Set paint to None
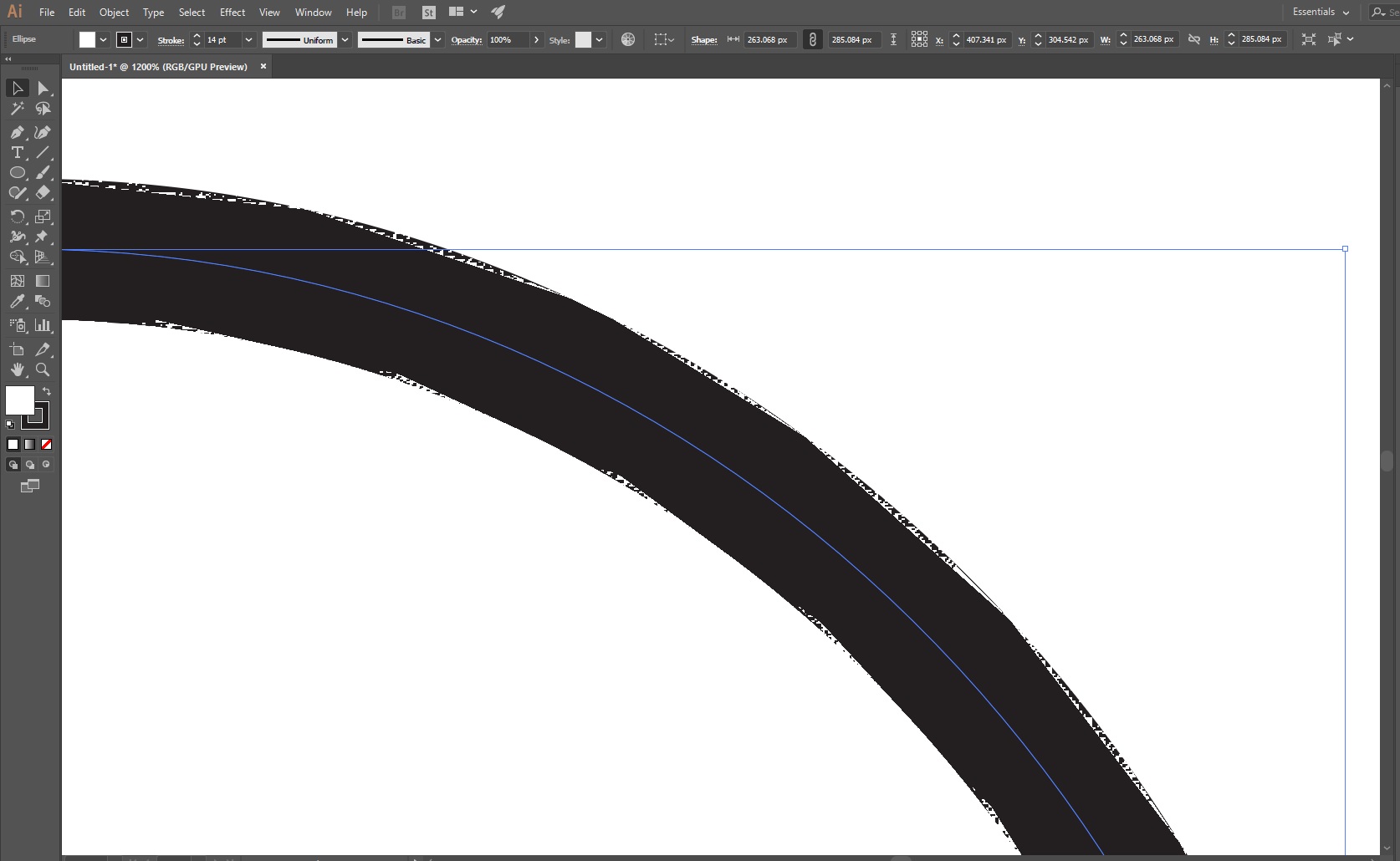Image resolution: width=1400 pixels, height=861 pixels. [x=47, y=445]
